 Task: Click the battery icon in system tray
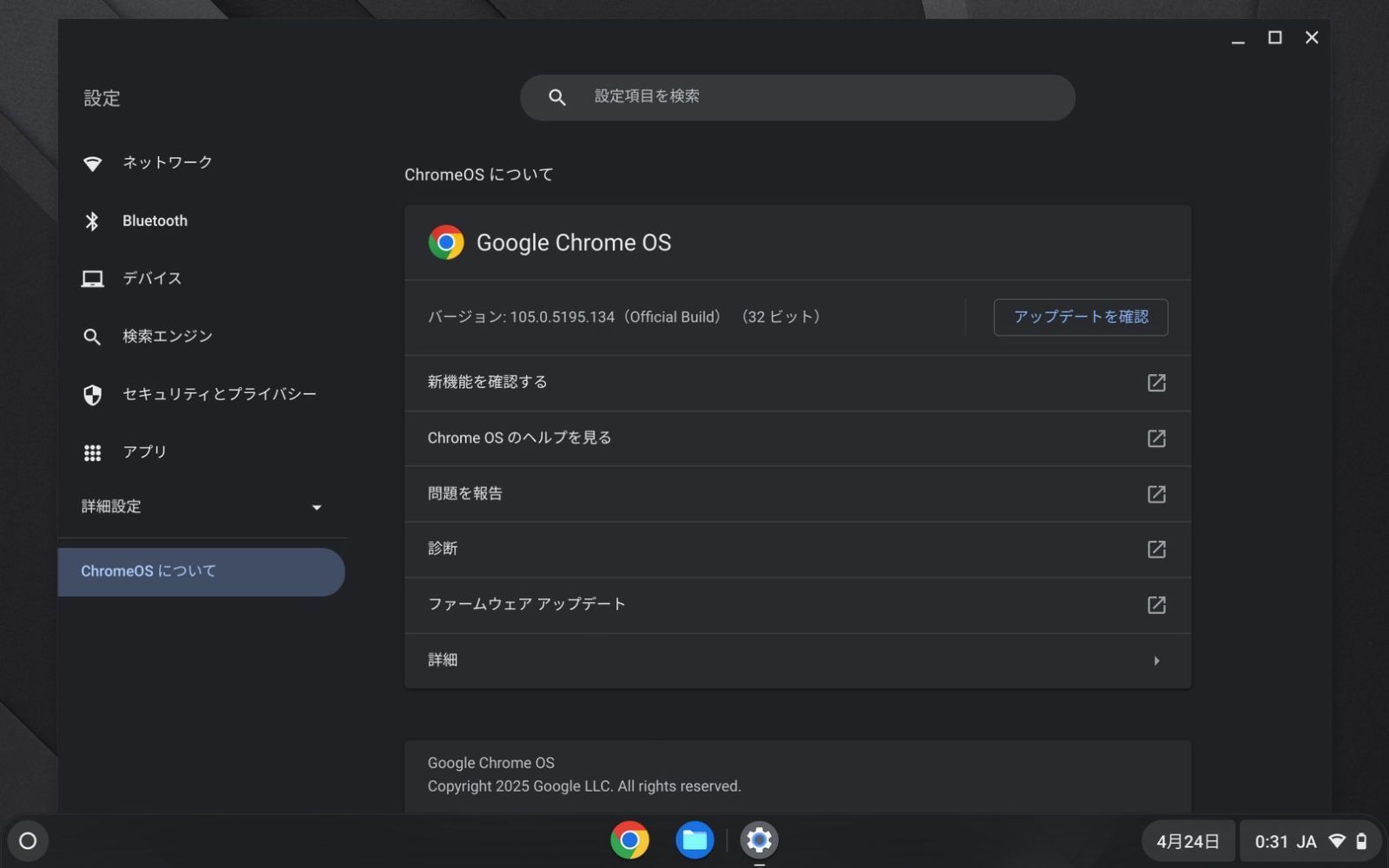click(x=1361, y=841)
